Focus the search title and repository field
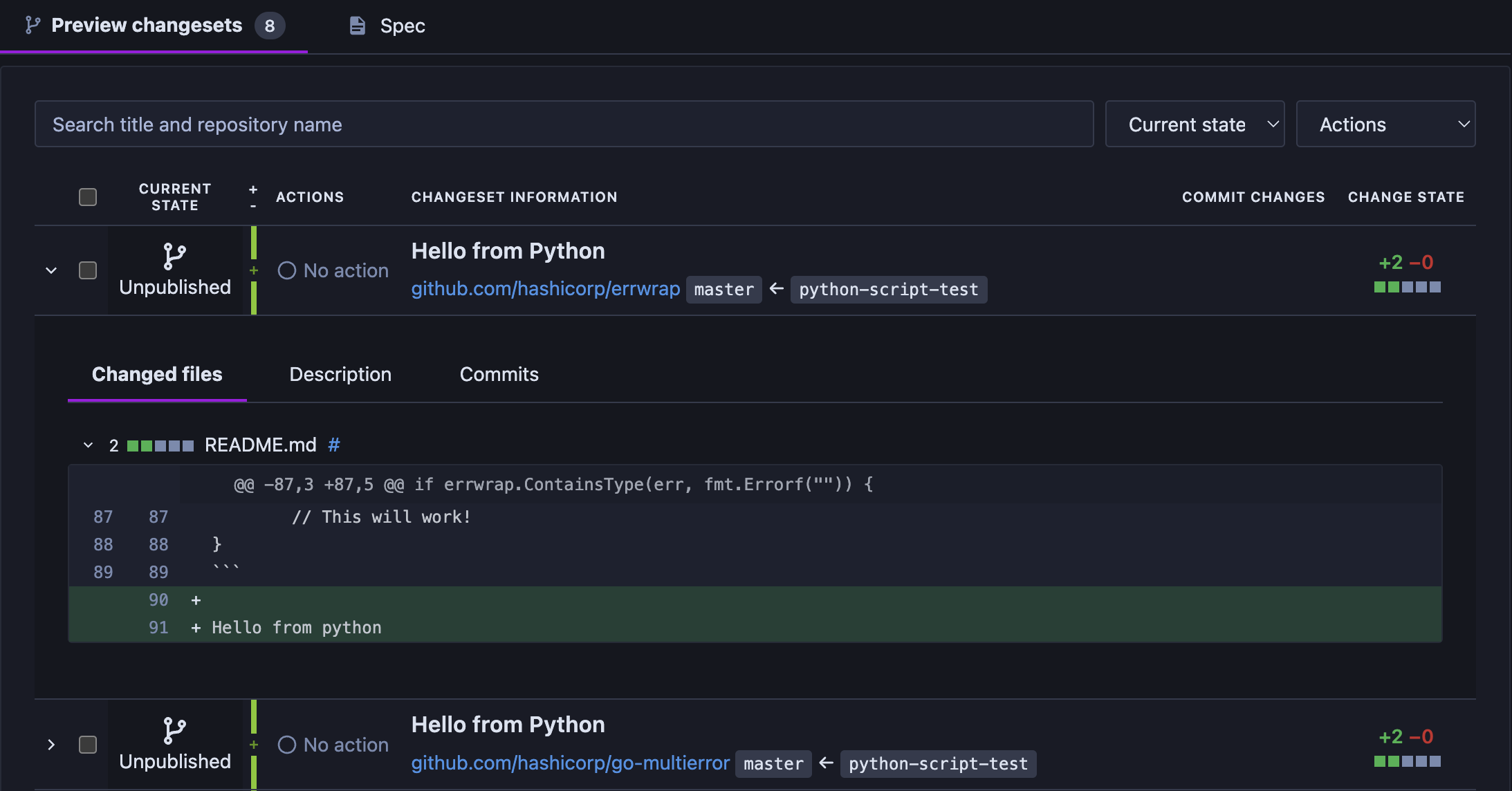The width and height of the screenshot is (1512, 791). coord(564,124)
